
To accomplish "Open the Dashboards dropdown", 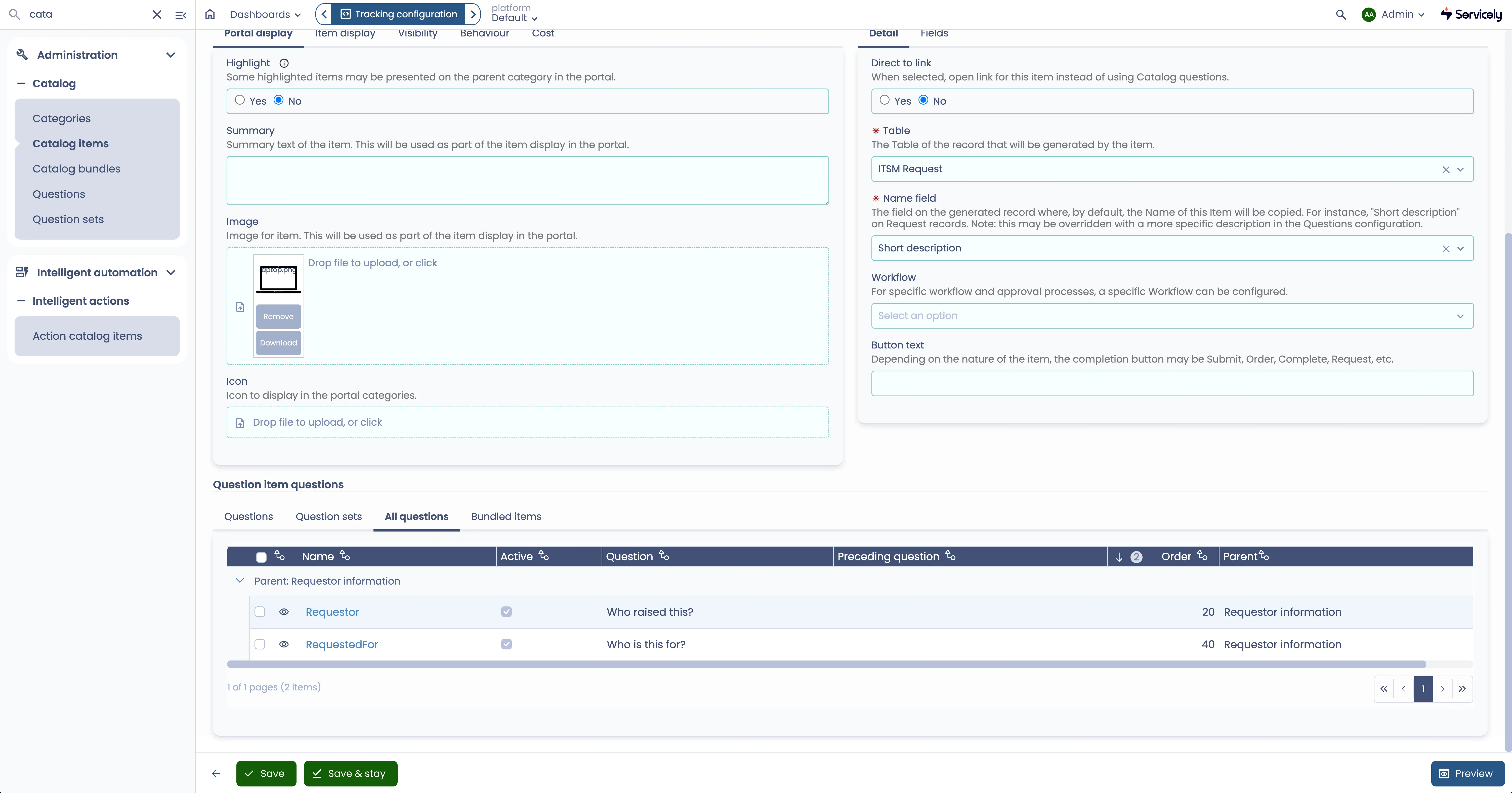I will [x=265, y=15].
